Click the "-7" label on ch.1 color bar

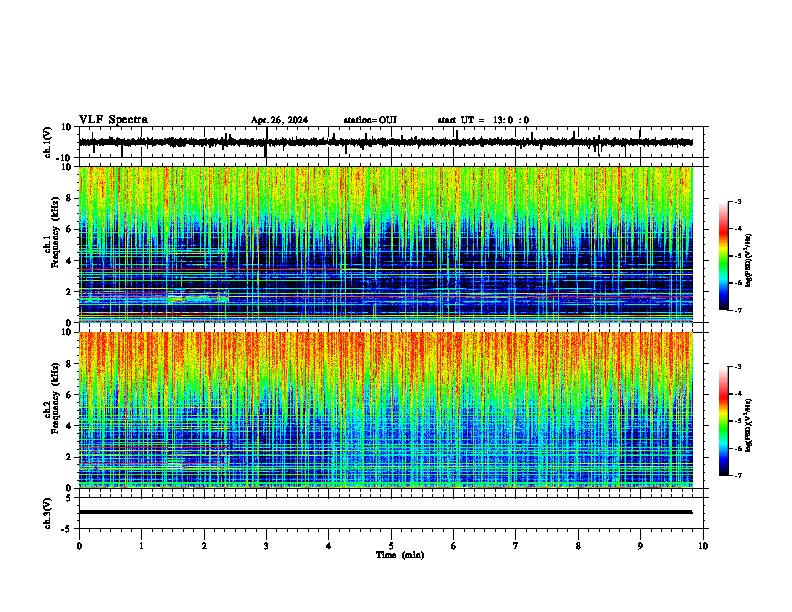pyautogui.click(x=738, y=311)
